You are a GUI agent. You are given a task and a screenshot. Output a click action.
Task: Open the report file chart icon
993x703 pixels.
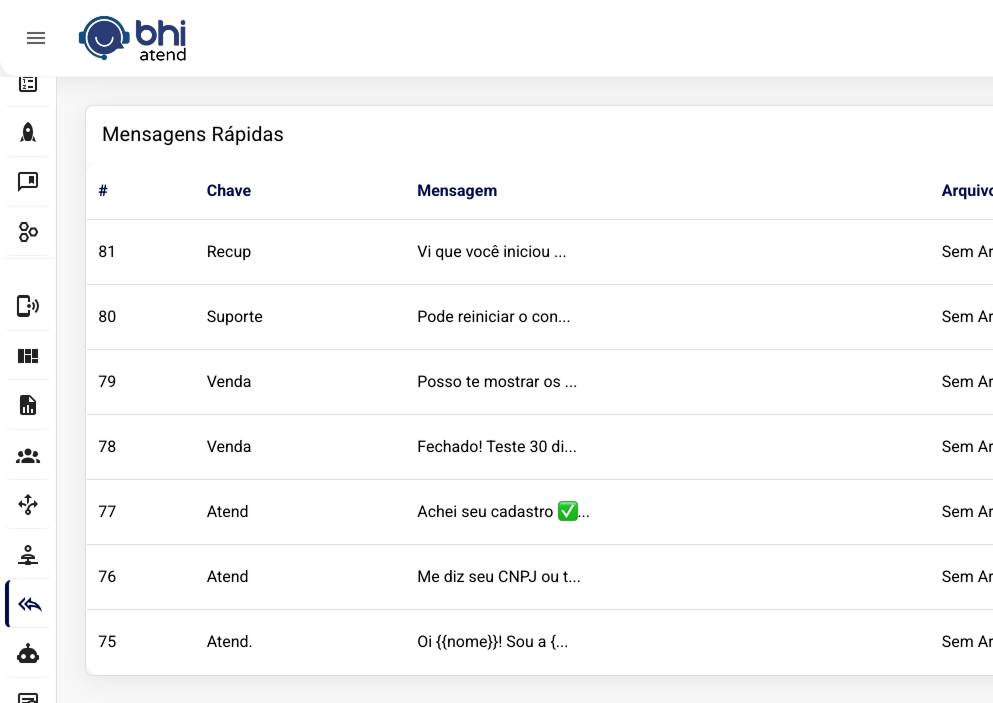28,405
